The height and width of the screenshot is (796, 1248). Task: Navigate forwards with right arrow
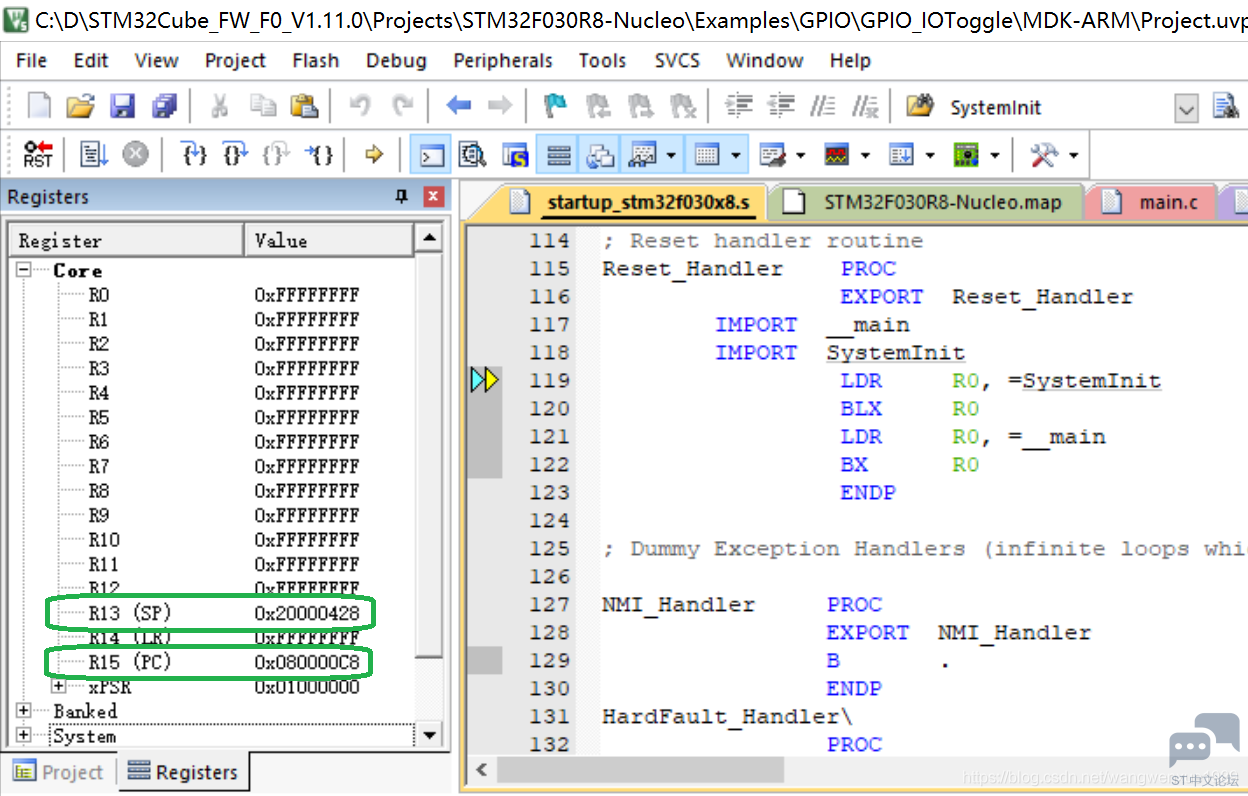(x=499, y=105)
